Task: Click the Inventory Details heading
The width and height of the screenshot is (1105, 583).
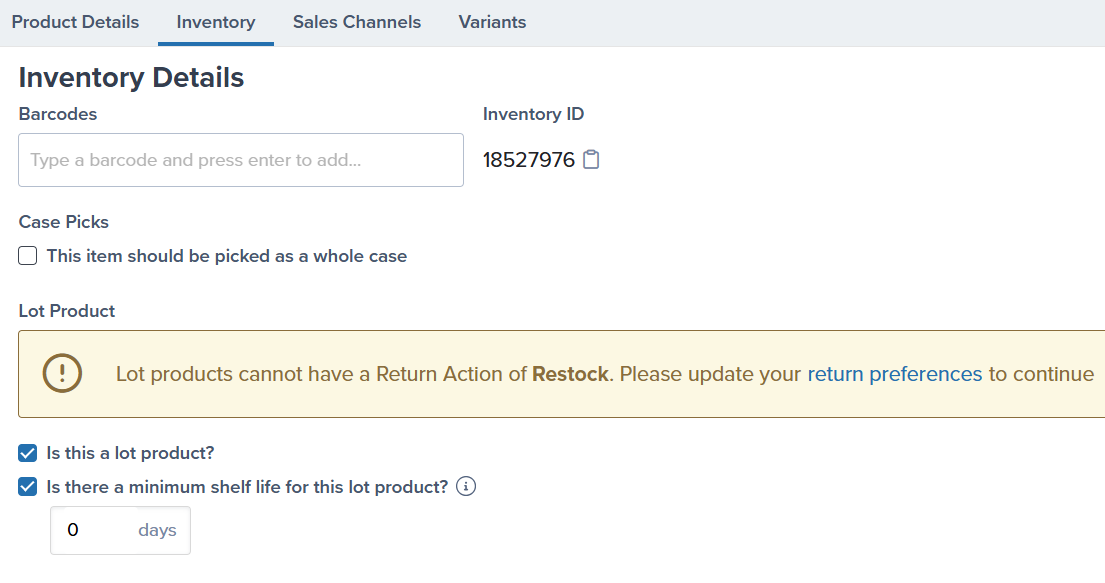Action: tap(131, 77)
